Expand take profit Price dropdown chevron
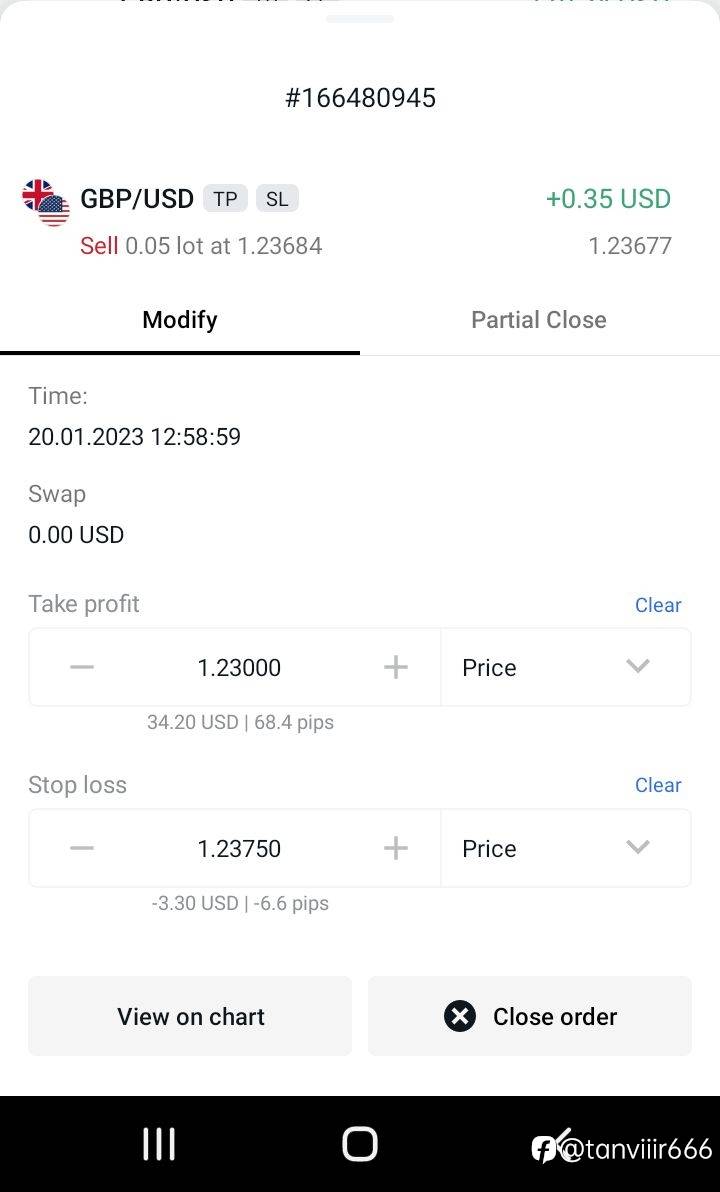 pos(638,667)
